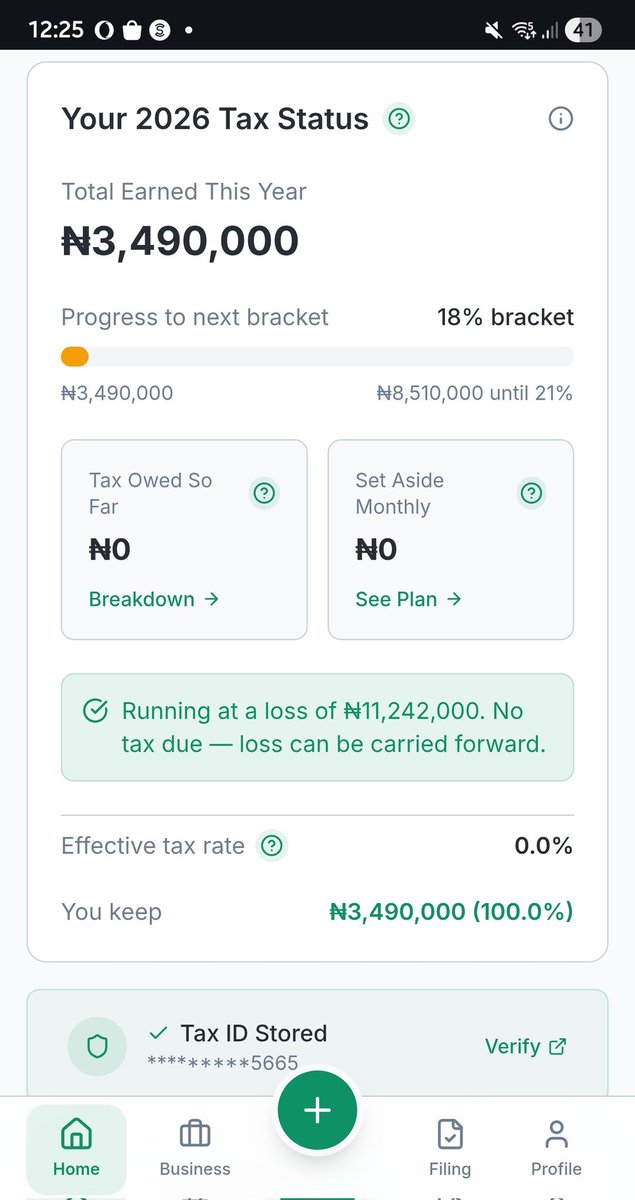Open the Profile tab
This screenshot has width=635, height=1200.
click(x=556, y=1148)
